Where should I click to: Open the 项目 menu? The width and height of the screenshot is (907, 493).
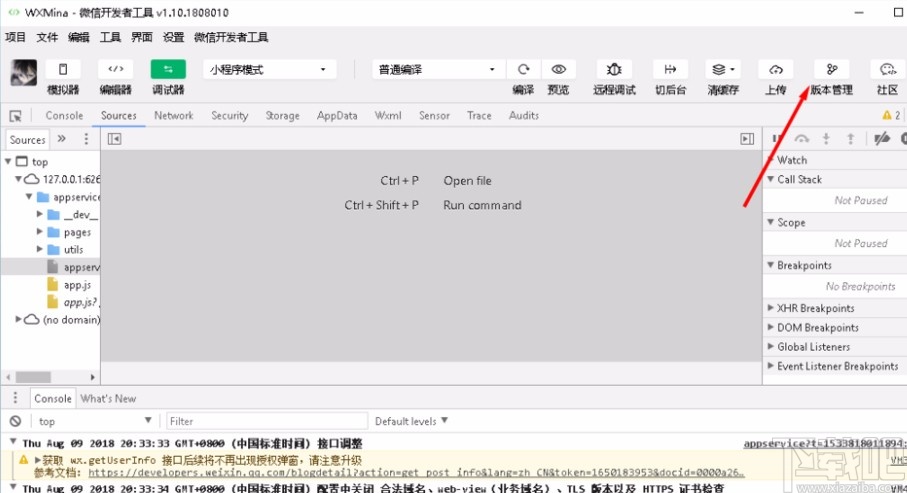click(x=16, y=38)
